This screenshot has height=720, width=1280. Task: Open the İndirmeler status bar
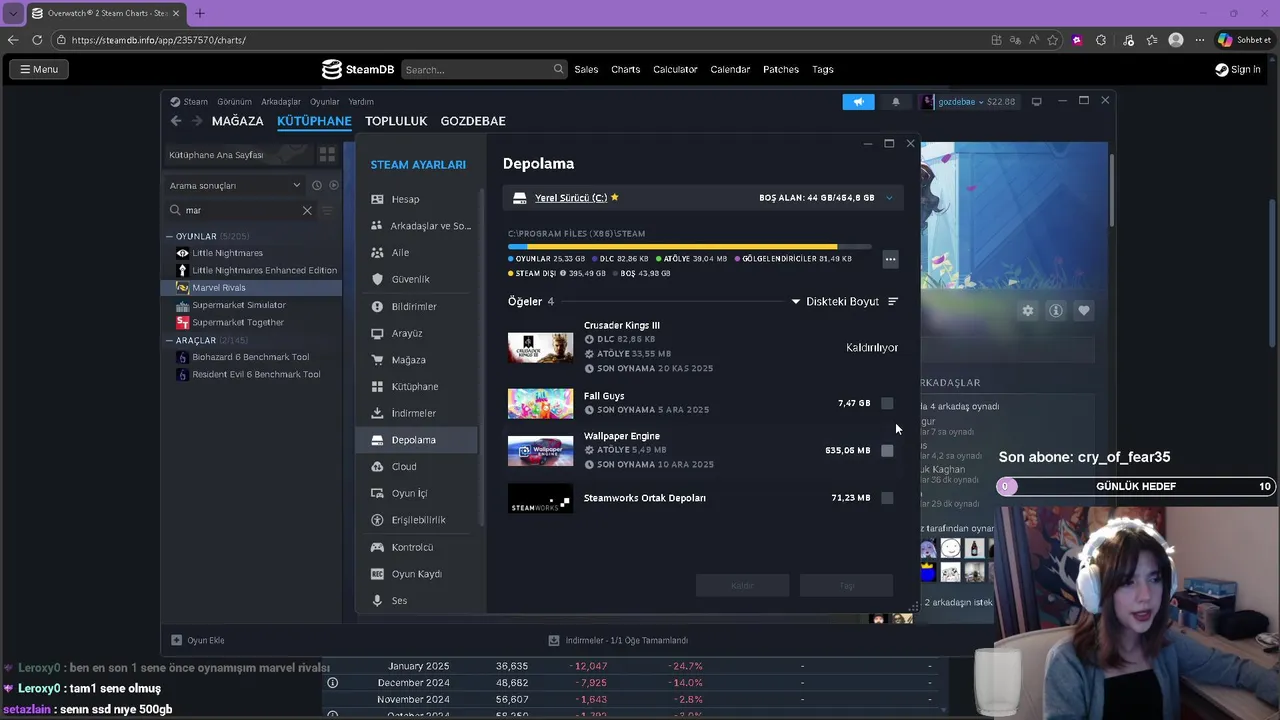[618, 640]
